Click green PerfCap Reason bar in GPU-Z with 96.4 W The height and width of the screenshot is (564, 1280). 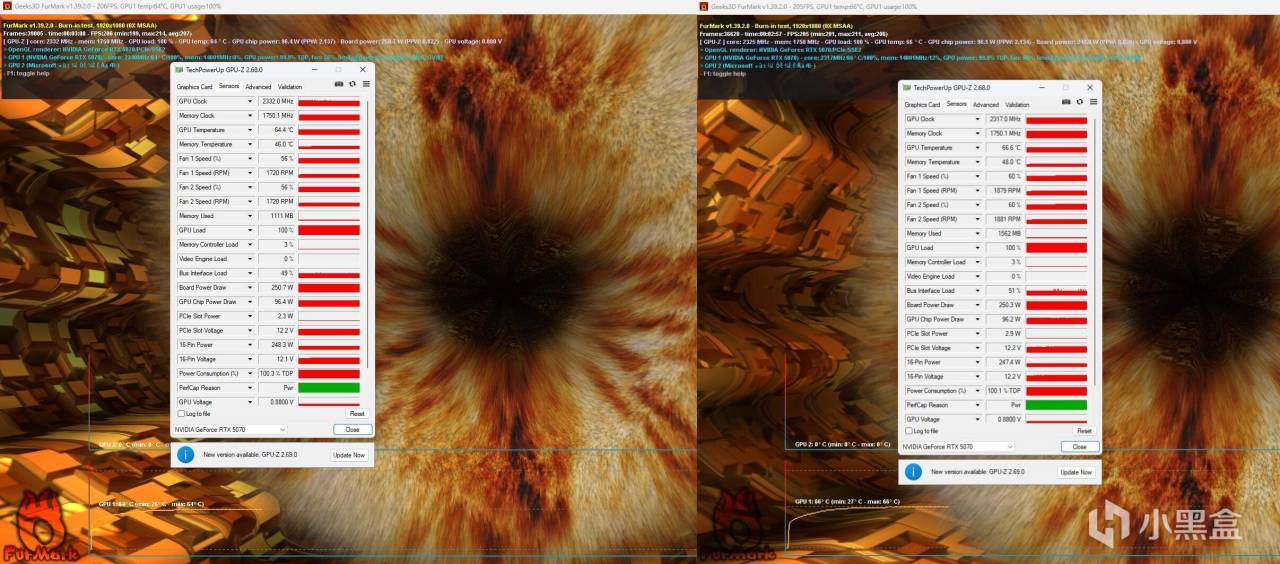click(329, 387)
